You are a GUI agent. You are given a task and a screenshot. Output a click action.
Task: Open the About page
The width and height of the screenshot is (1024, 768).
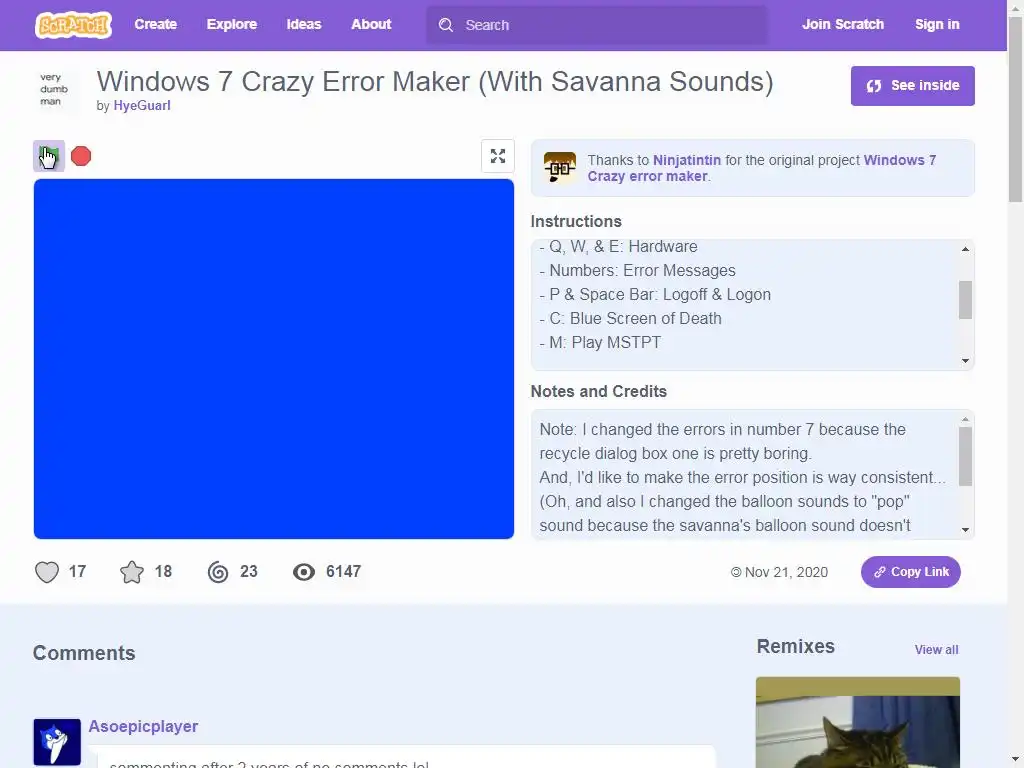click(x=371, y=24)
